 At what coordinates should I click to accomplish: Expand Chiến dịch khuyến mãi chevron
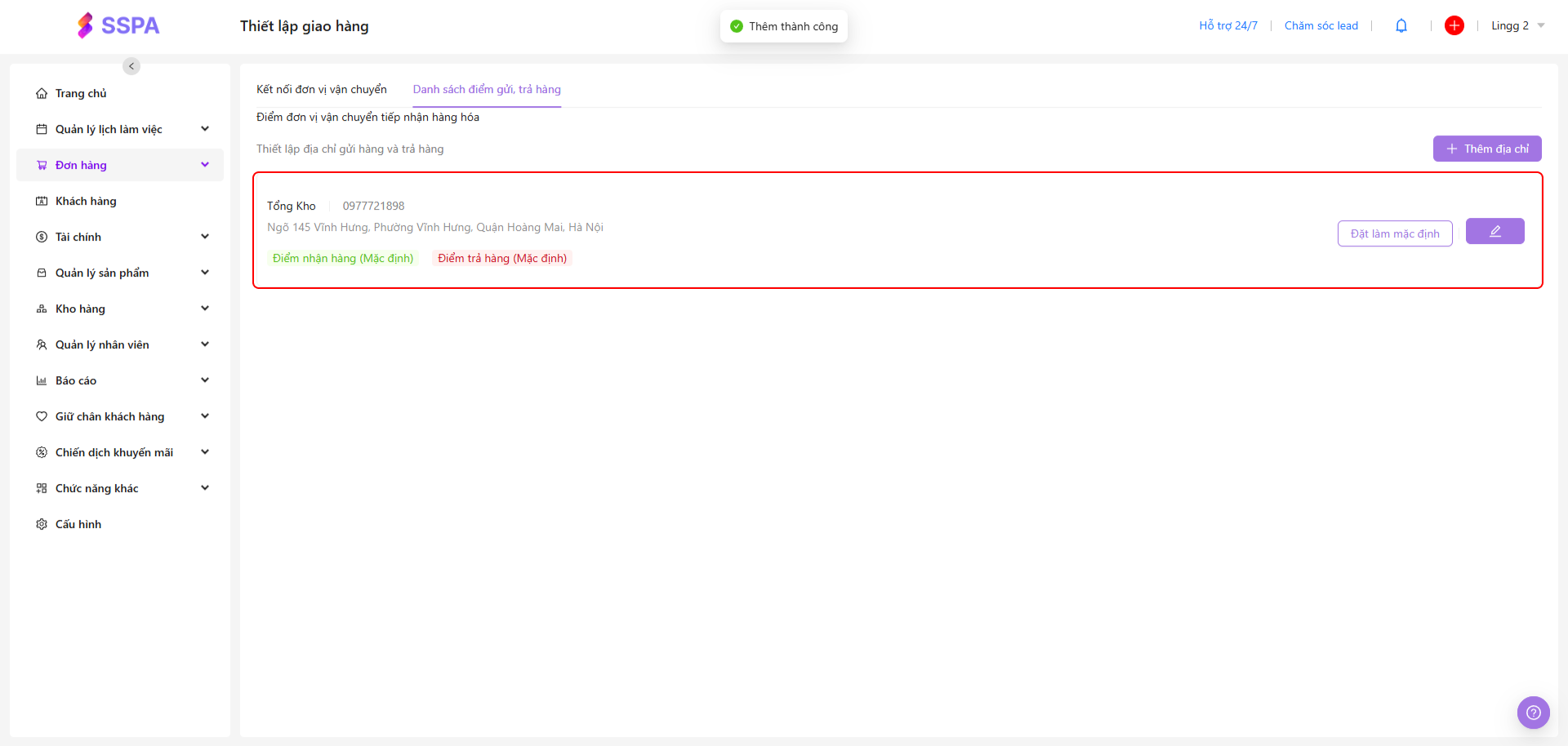[205, 452]
